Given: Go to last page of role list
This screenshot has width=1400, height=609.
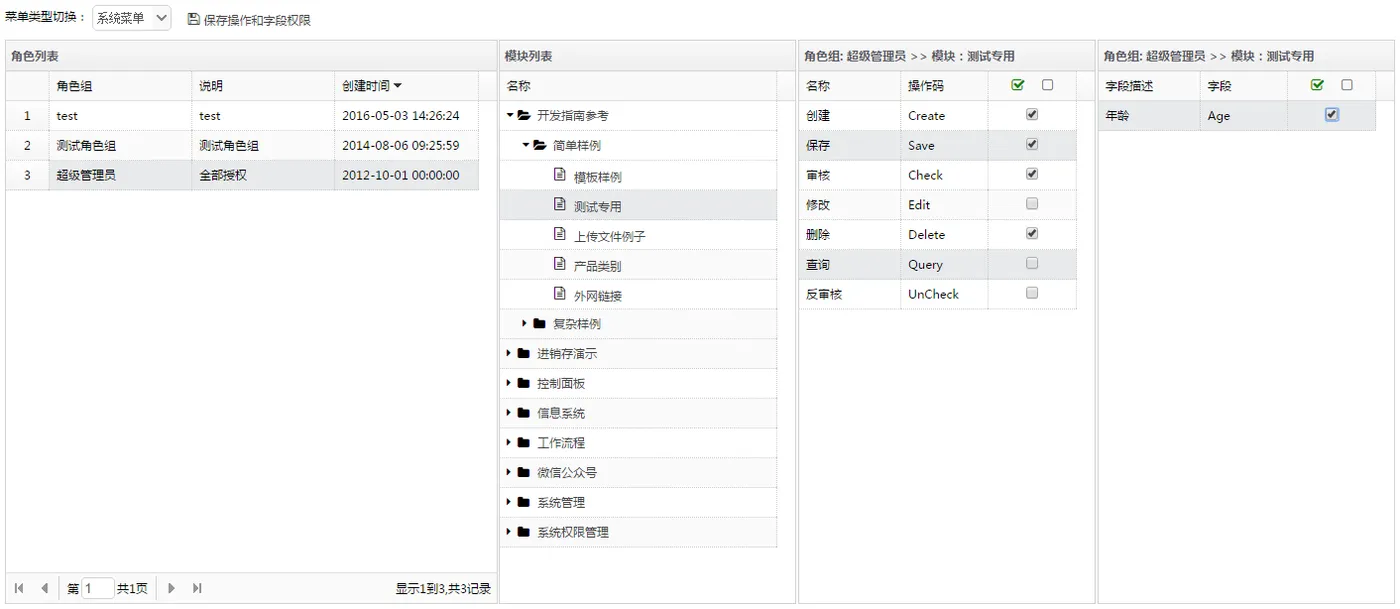Looking at the screenshot, I should click(197, 589).
